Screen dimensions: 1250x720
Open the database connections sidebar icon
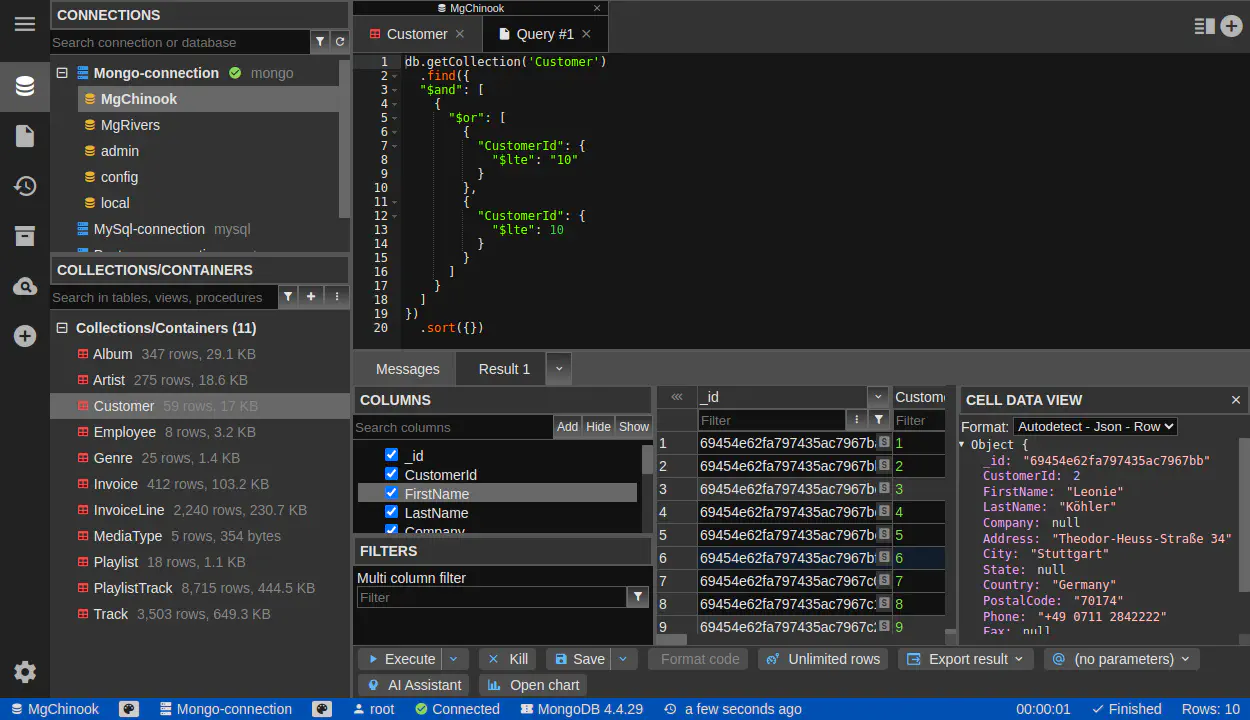click(25, 86)
